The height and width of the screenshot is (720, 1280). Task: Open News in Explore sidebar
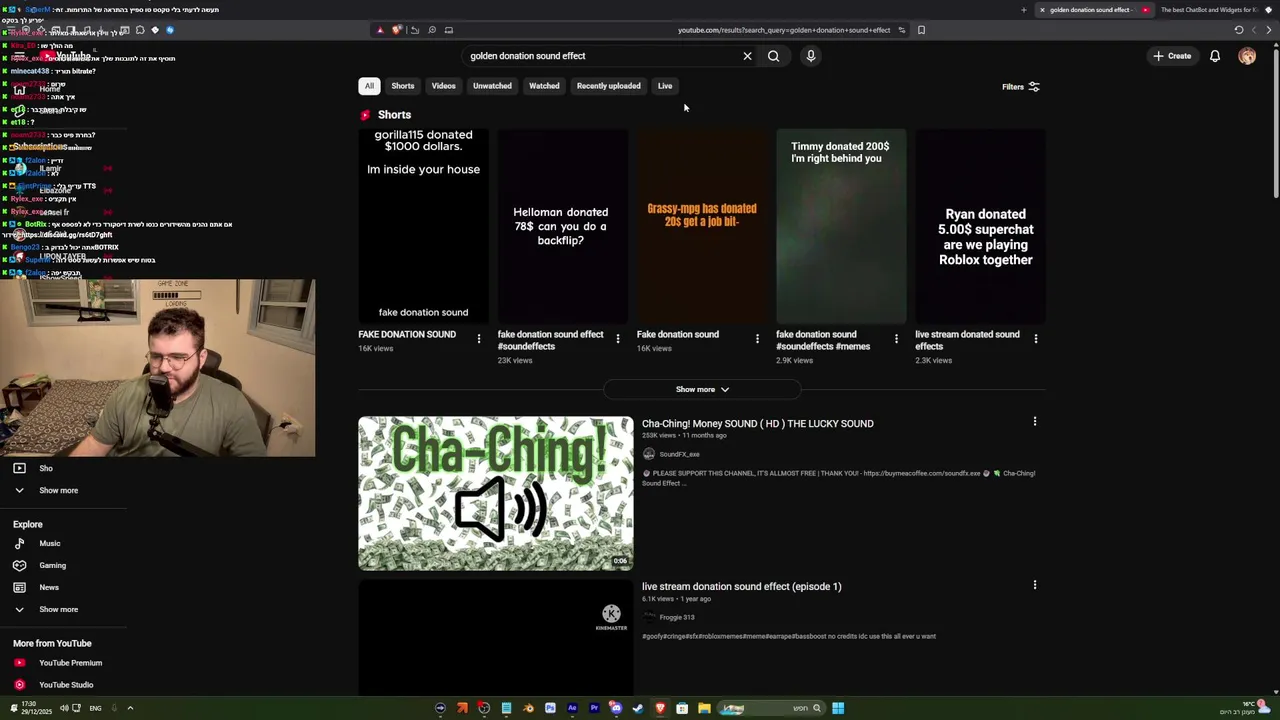pyautogui.click(x=49, y=588)
